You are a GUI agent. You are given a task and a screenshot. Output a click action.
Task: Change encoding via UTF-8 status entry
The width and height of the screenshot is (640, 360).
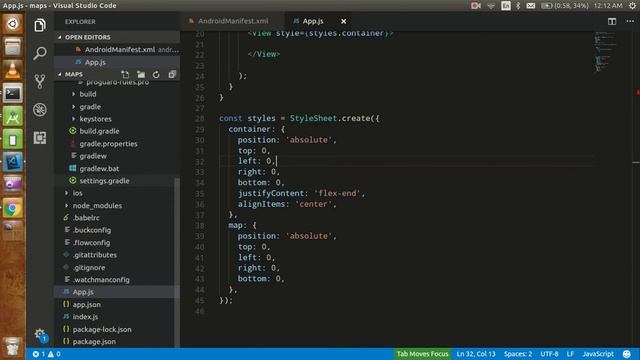coord(549,354)
